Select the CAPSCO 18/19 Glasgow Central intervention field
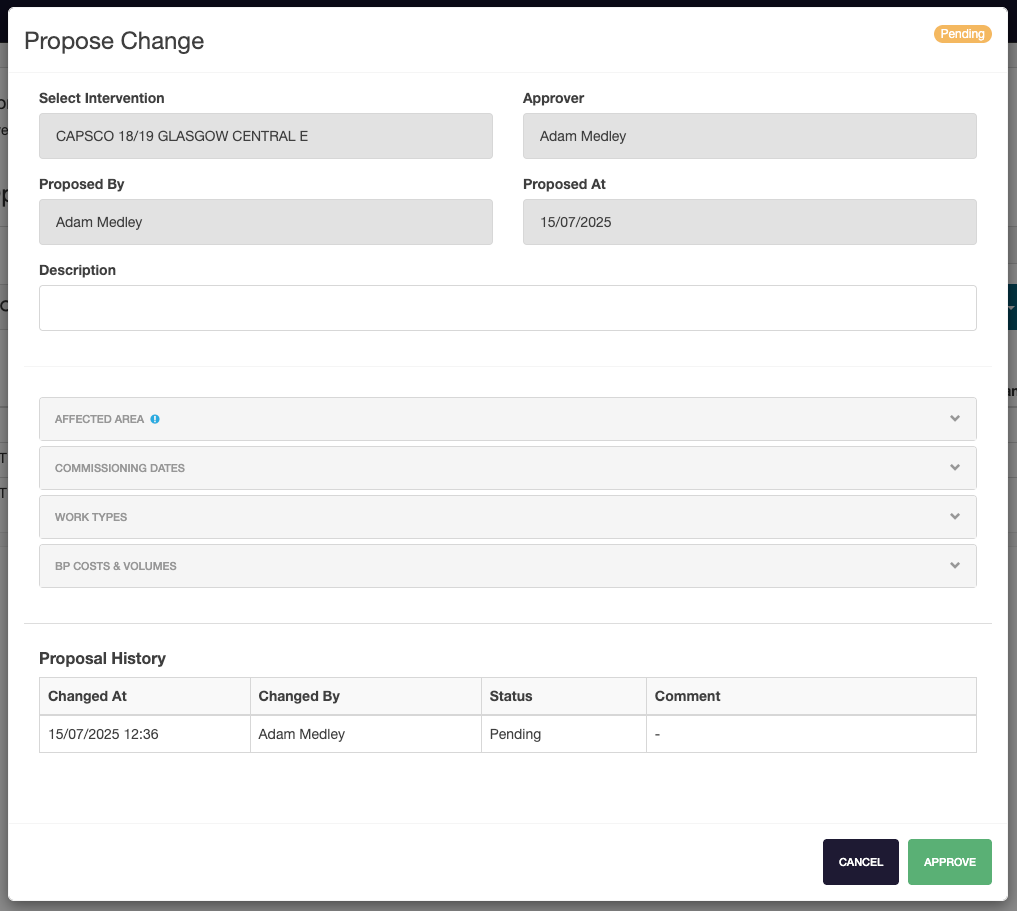Image resolution: width=1017 pixels, height=911 pixels. point(265,136)
